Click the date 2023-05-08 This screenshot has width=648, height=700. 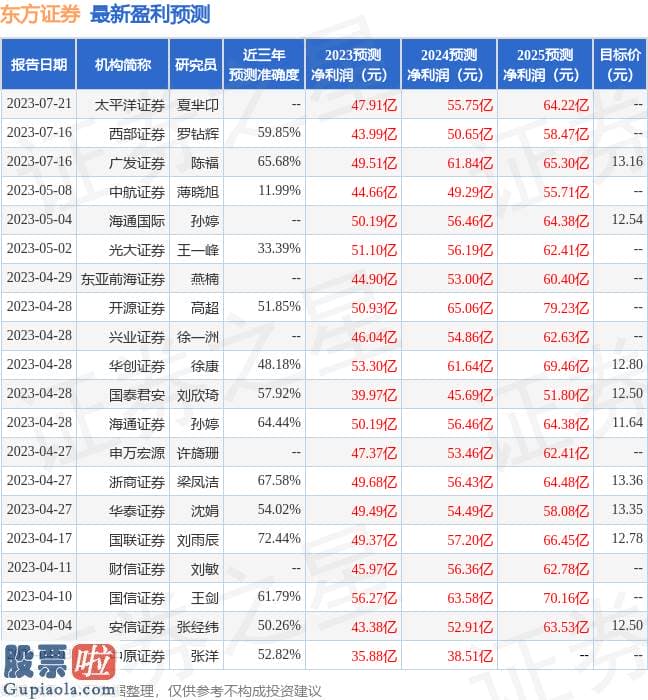[39, 191]
